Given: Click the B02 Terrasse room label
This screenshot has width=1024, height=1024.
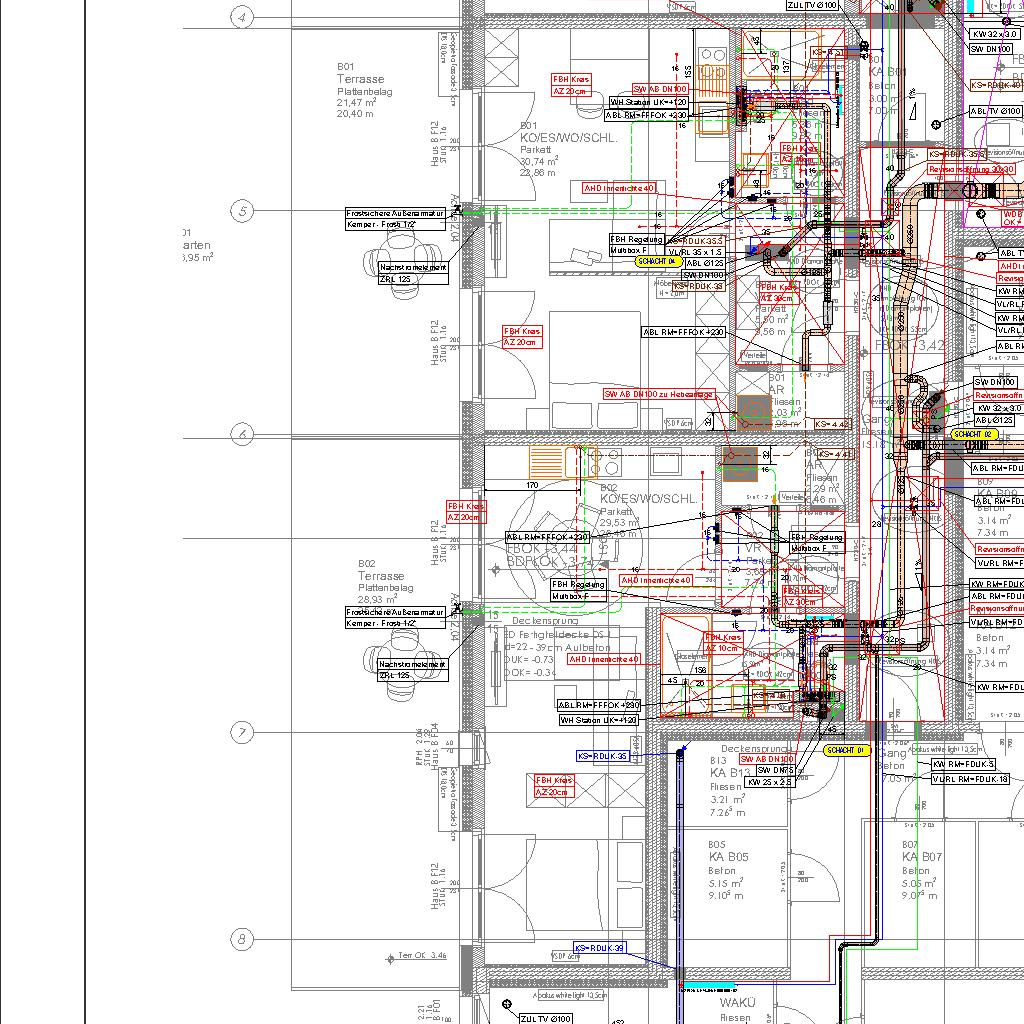Looking at the screenshot, I should pyautogui.click(x=381, y=577).
